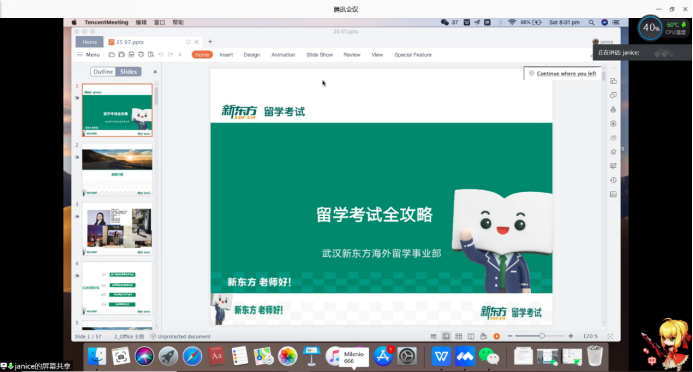Select the Slides panel toggle
Viewport: 693px width, 372px height.
(x=128, y=72)
